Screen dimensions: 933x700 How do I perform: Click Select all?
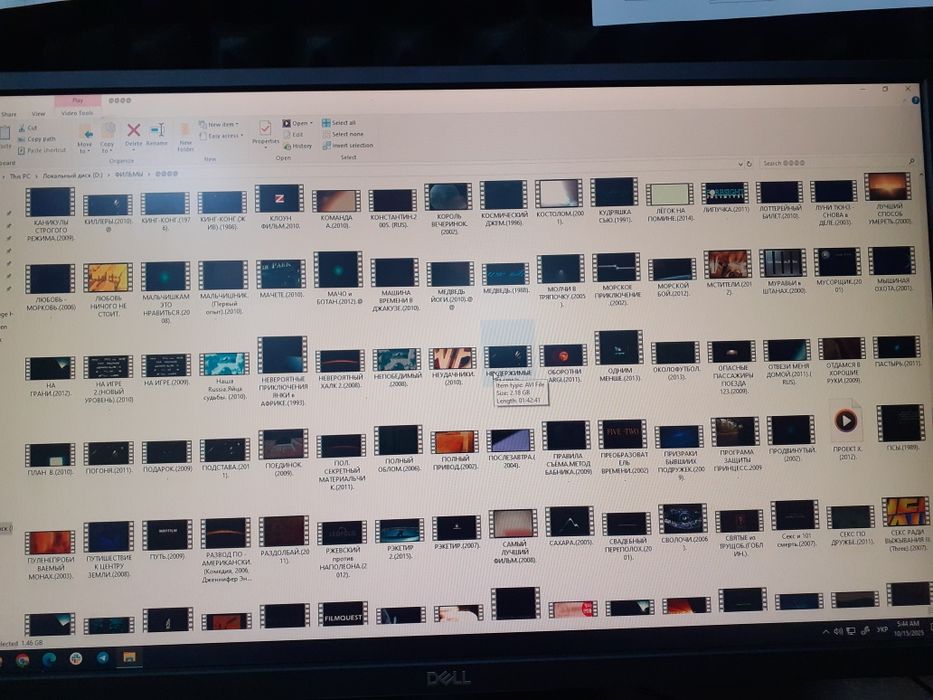[x=339, y=123]
